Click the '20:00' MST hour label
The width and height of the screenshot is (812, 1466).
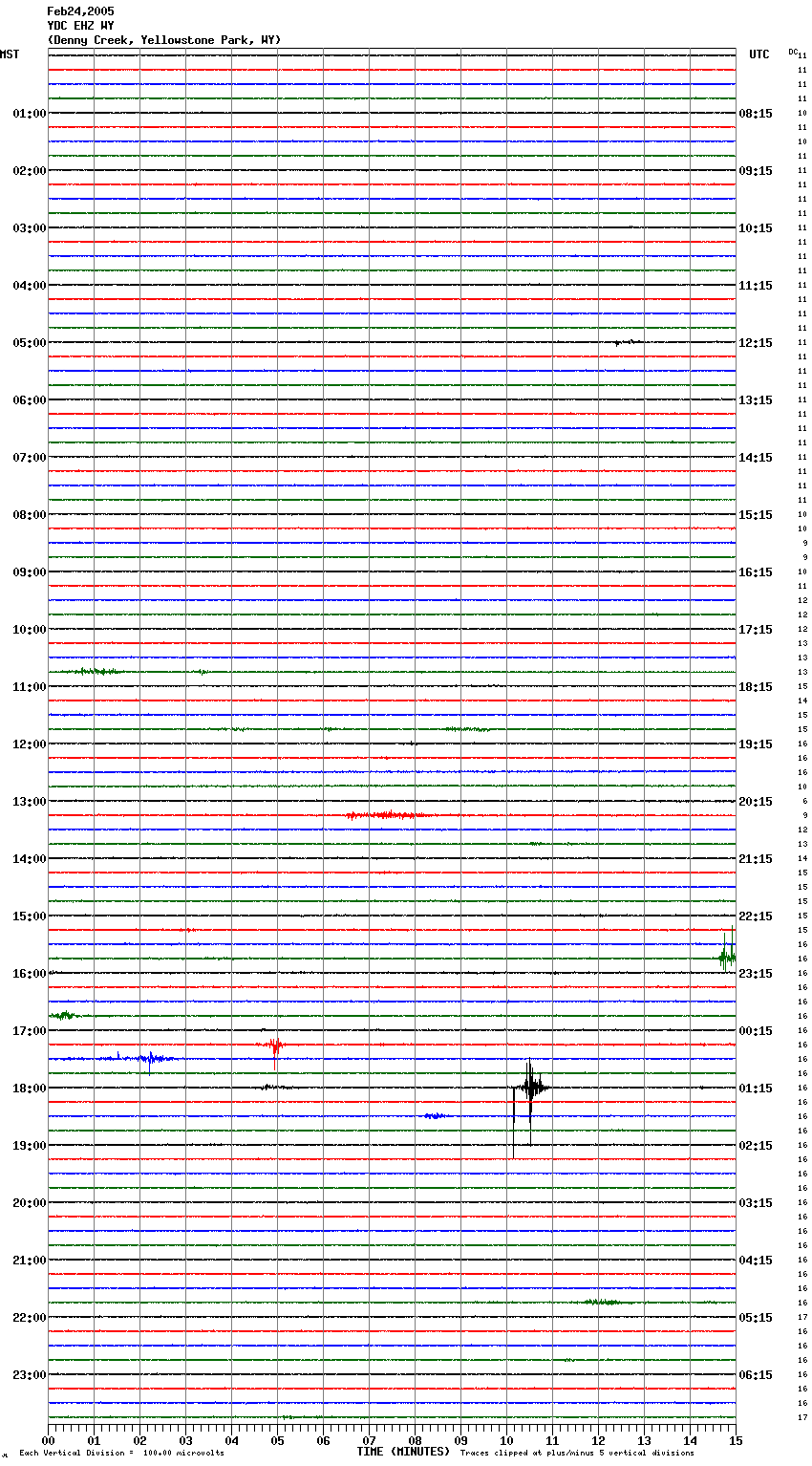30,1203
